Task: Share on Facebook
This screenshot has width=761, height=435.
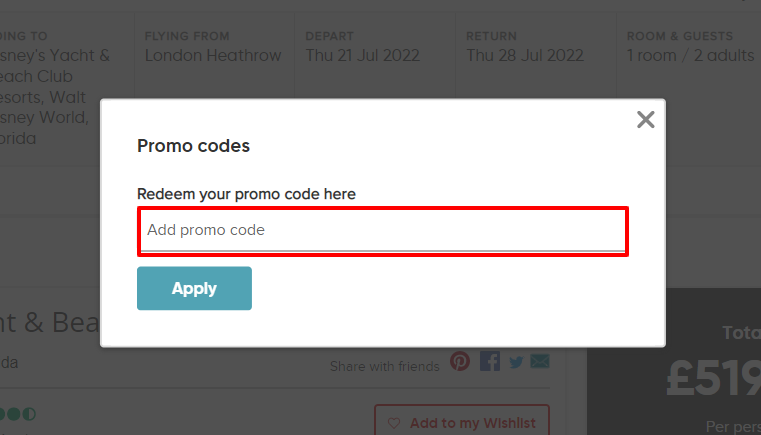Action: pyautogui.click(x=490, y=362)
